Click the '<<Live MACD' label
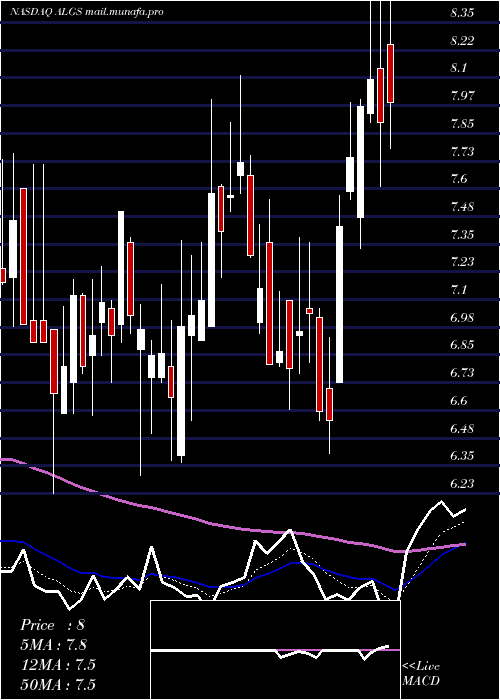Viewport: 500px width, 700px height. point(421,674)
